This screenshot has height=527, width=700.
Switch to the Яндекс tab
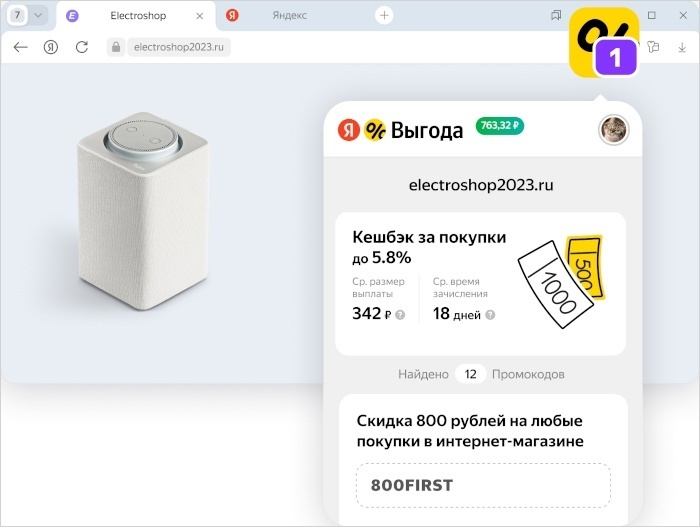289,16
